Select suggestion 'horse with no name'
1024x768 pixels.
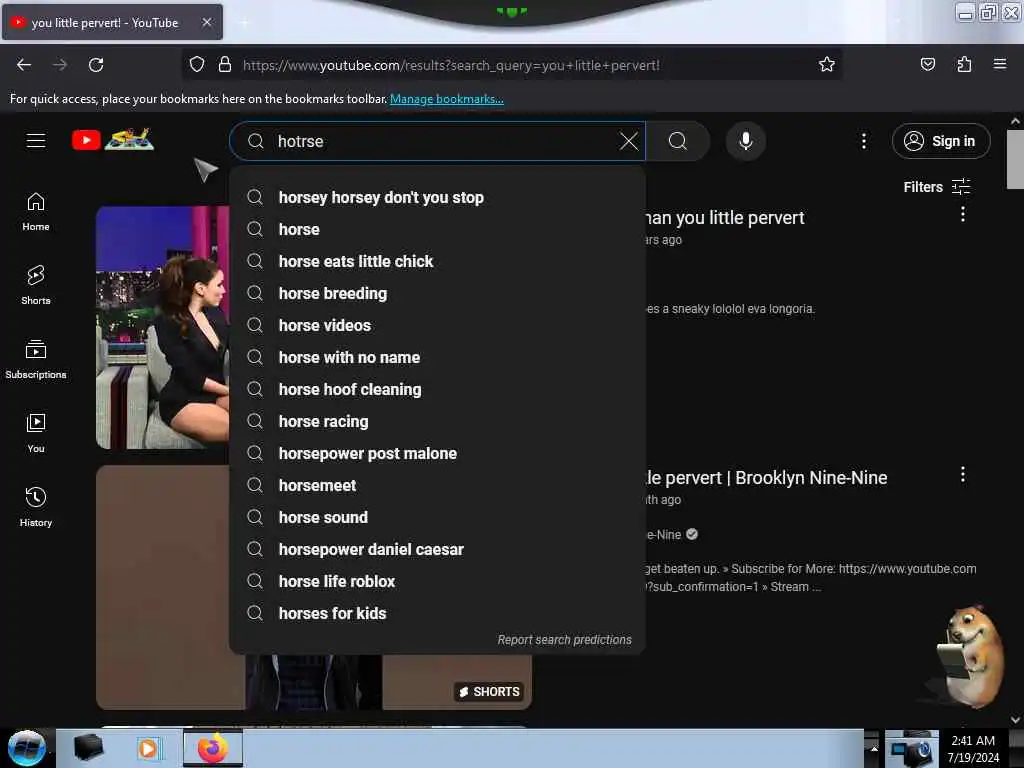coord(437,357)
